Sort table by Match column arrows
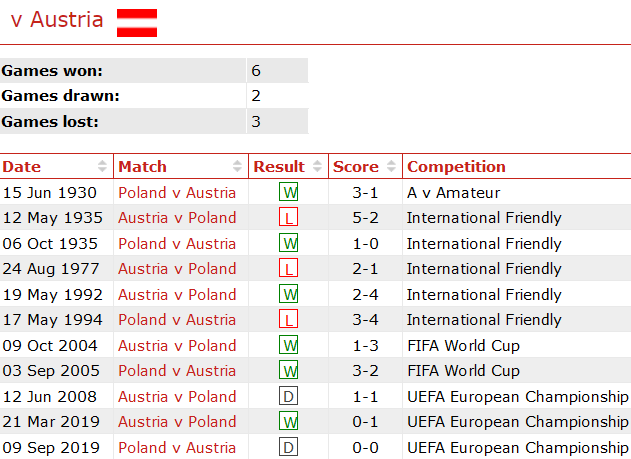 pyautogui.click(x=238, y=167)
